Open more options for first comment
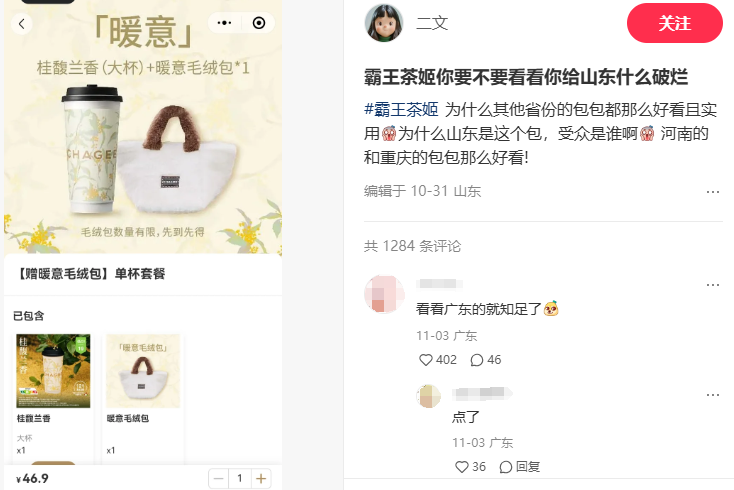Viewport: 734px width, 490px height. click(x=712, y=285)
